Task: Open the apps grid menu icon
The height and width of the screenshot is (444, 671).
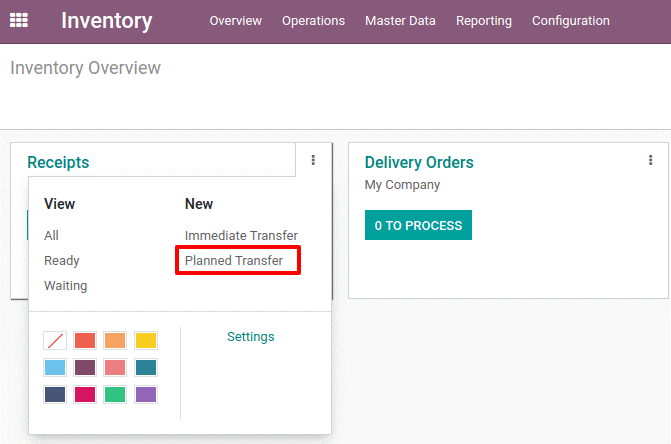Action: point(19,20)
